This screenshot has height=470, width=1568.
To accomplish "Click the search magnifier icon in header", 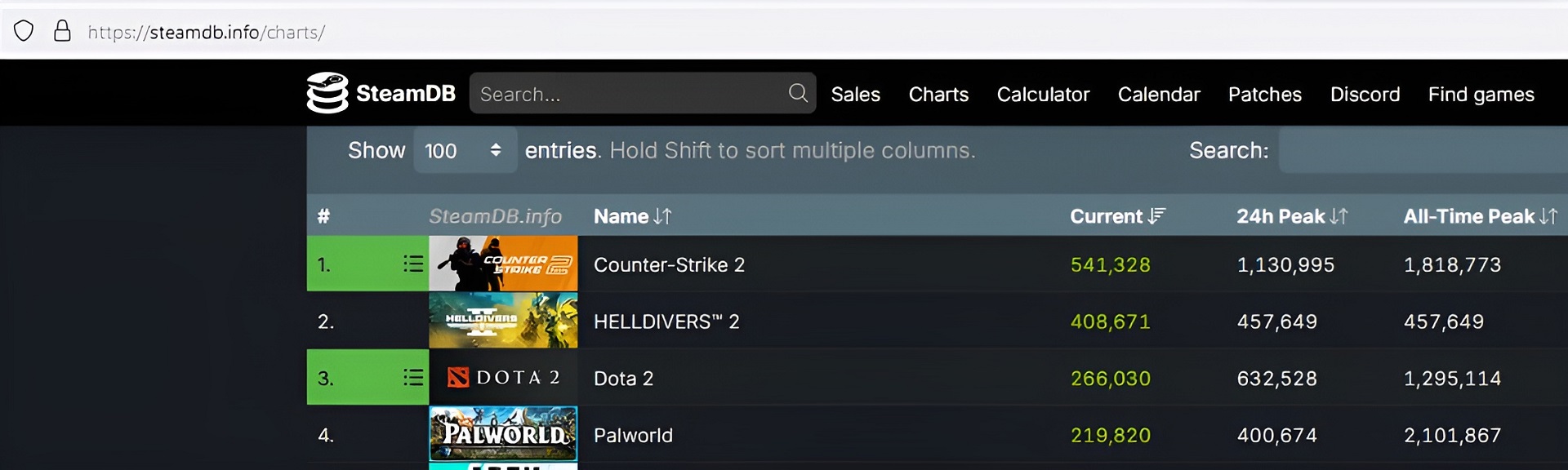I will (x=798, y=93).
